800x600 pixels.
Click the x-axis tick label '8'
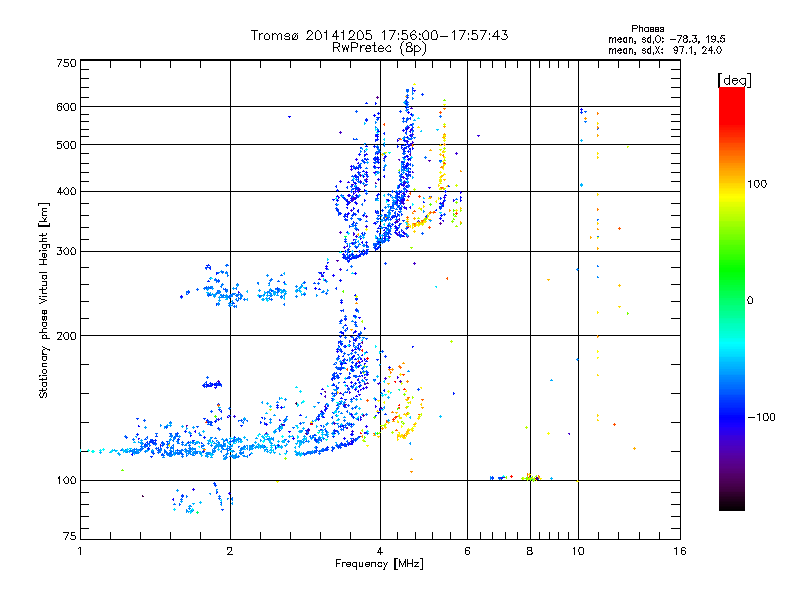(530, 551)
